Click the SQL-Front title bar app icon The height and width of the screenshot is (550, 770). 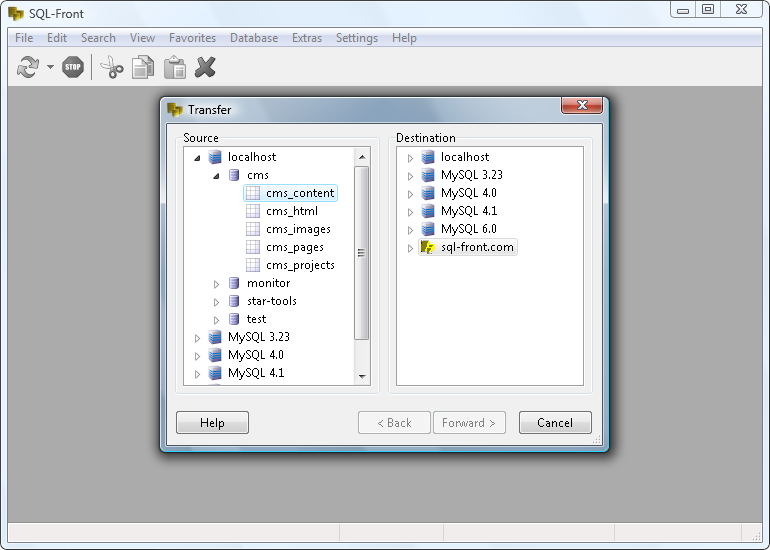click(16, 14)
